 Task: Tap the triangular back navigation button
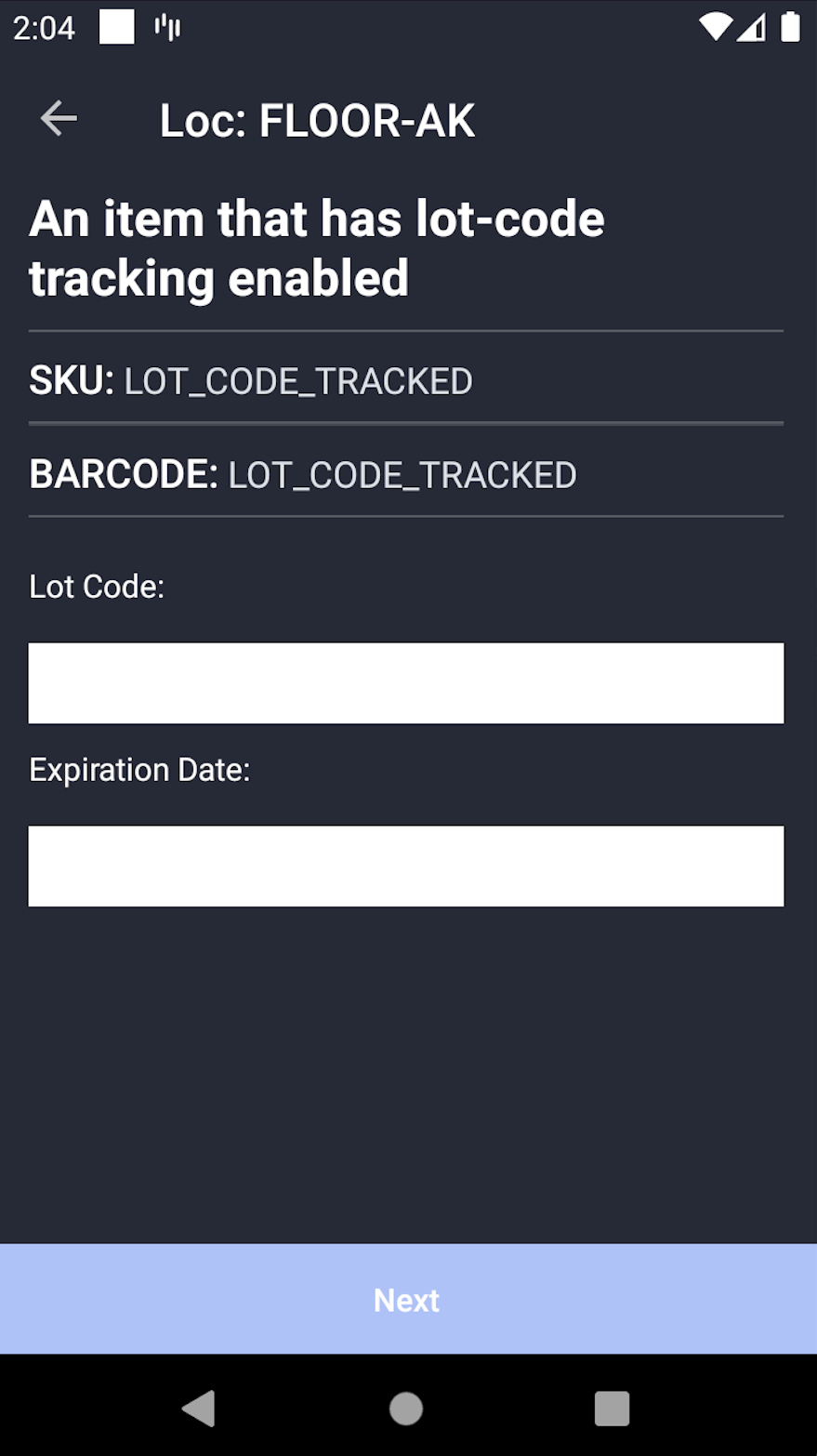pos(199,1409)
